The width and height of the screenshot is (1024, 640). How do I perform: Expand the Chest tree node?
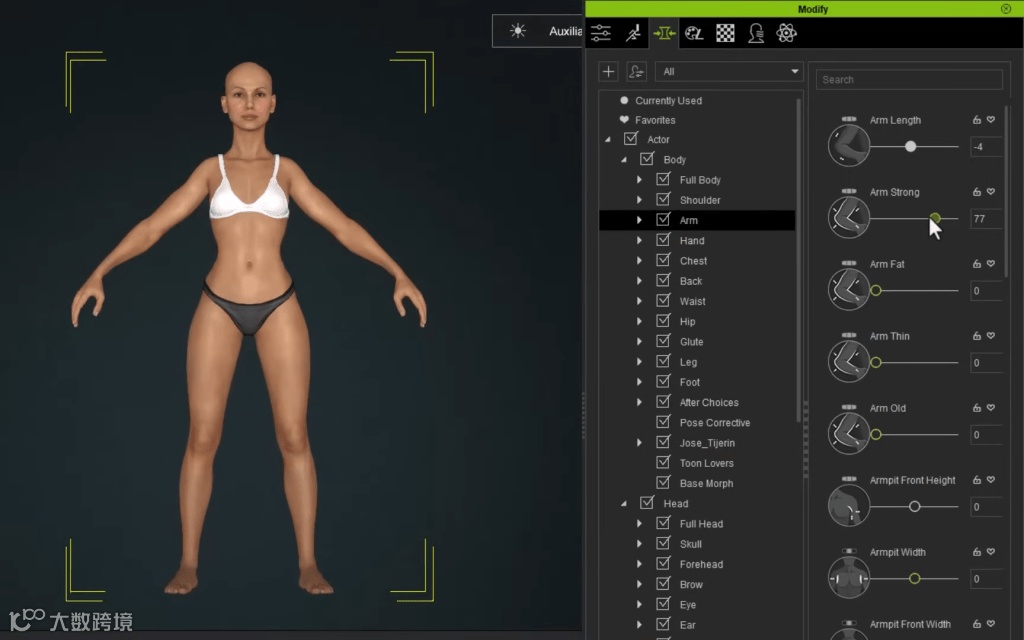click(639, 261)
